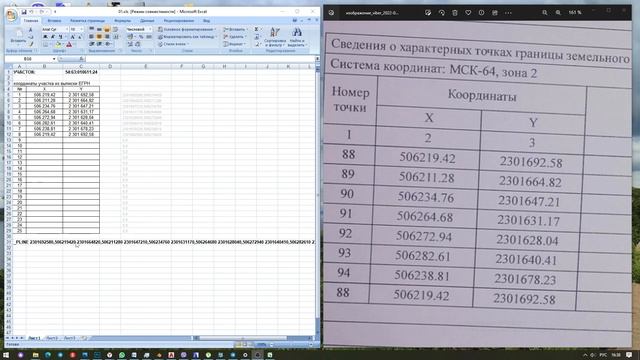Apply percent style to the cell
Screen dimensions: 640x360
[141, 37]
